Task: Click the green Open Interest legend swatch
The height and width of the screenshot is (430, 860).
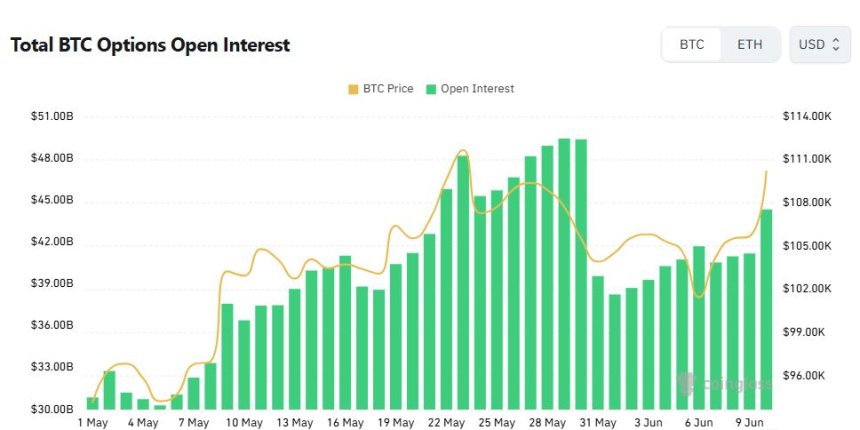Action: click(431, 89)
